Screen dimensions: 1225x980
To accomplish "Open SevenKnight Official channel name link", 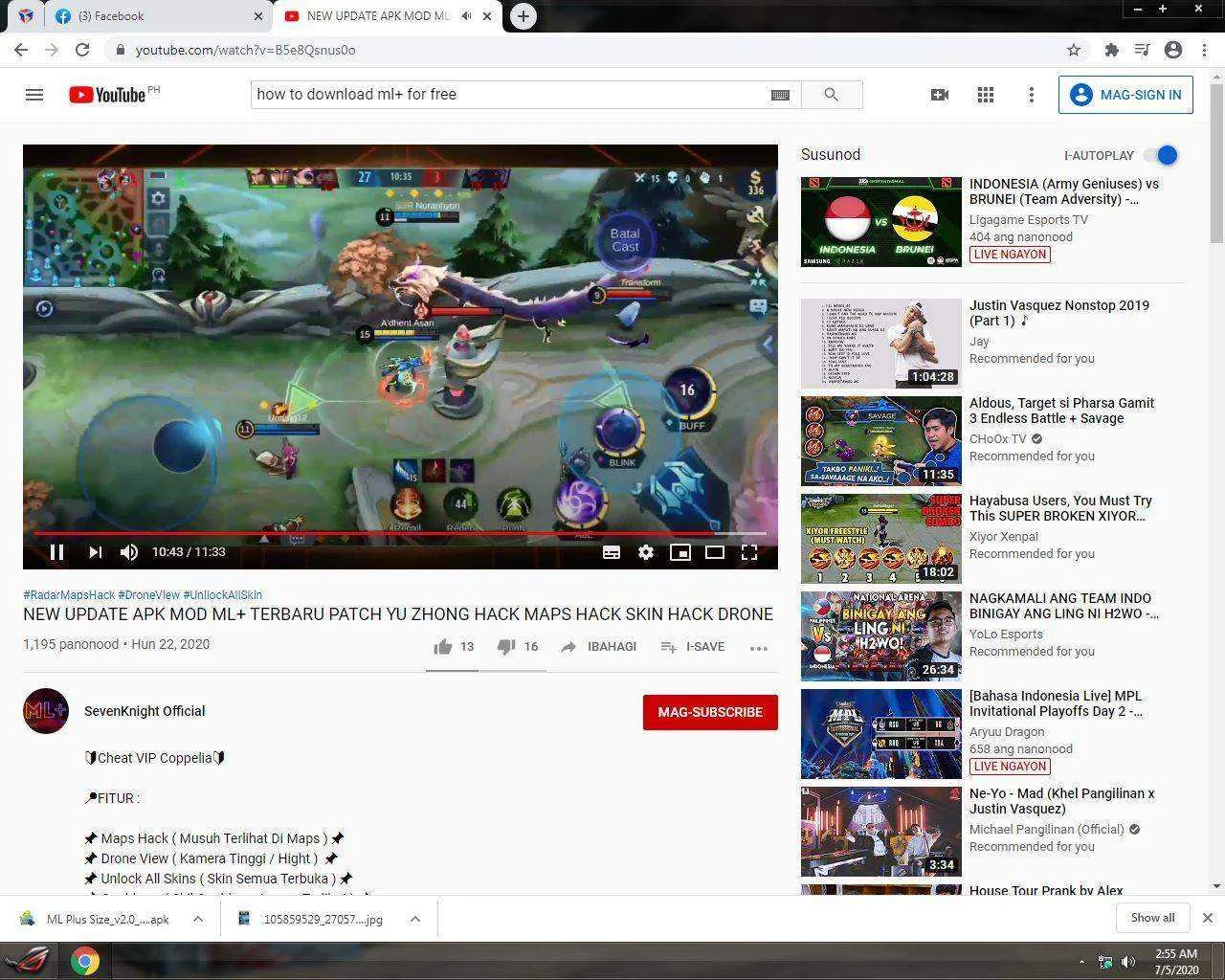I will [145, 711].
